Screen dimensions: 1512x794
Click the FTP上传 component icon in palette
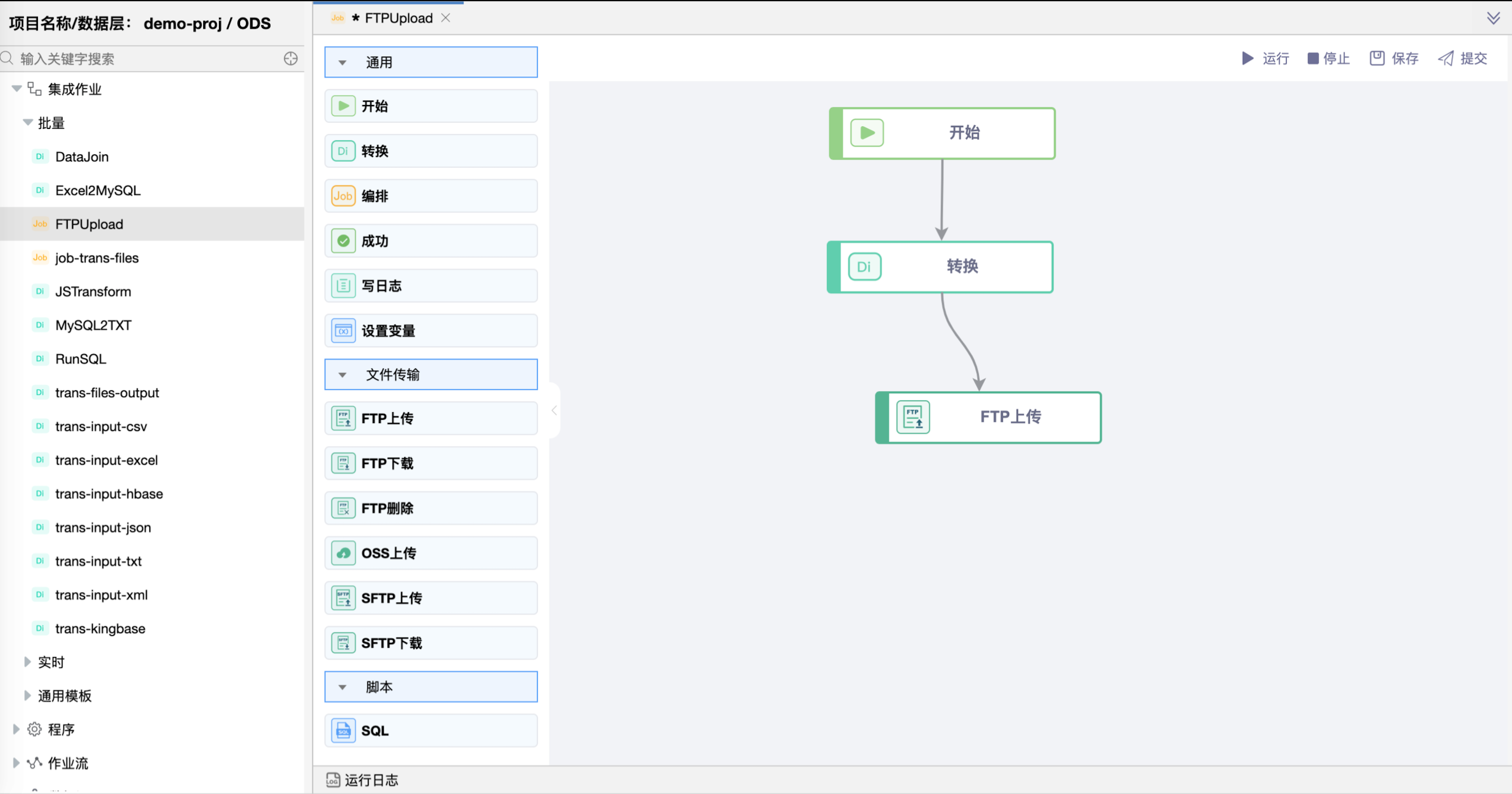[x=343, y=418]
